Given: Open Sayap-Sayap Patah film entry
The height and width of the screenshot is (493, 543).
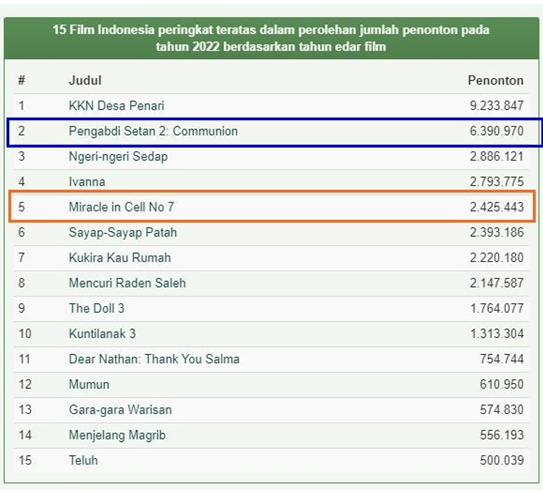Looking at the screenshot, I should pos(123,233).
